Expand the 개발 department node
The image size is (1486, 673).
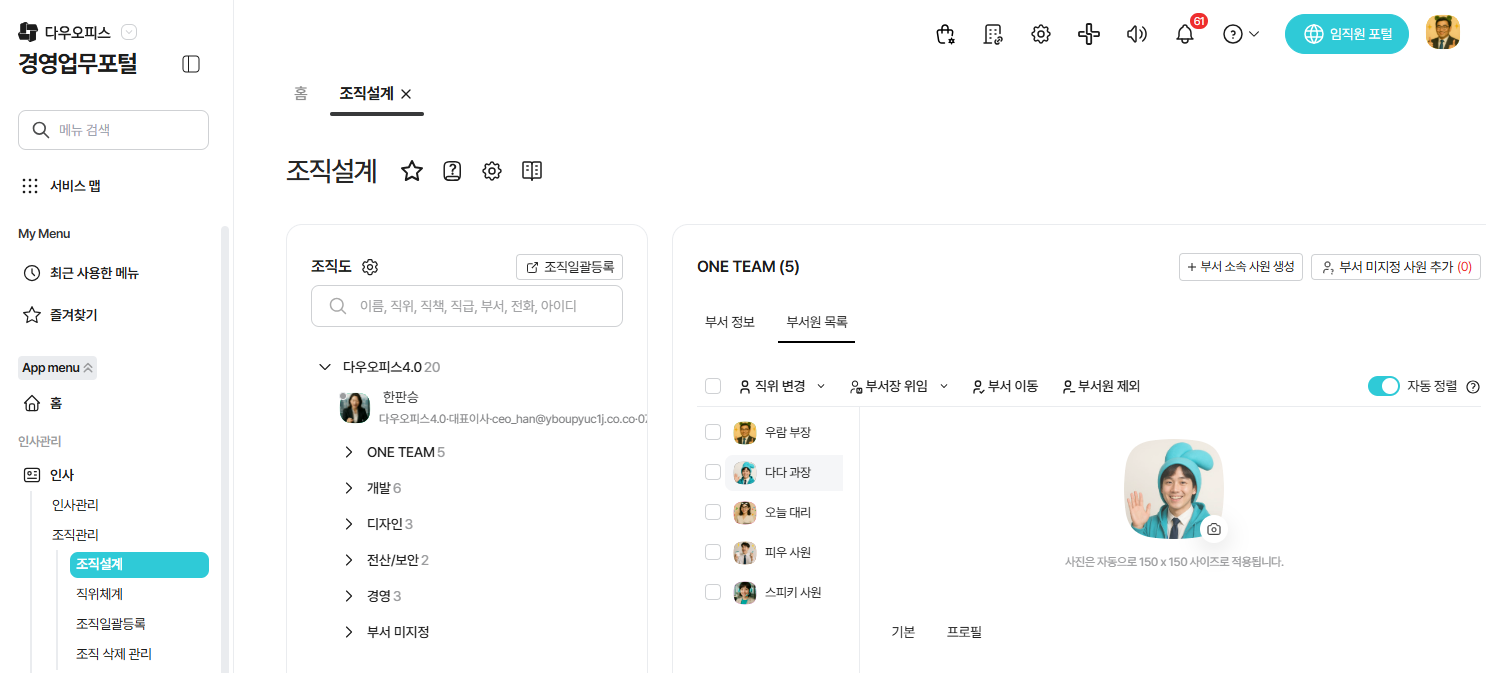pos(349,488)
